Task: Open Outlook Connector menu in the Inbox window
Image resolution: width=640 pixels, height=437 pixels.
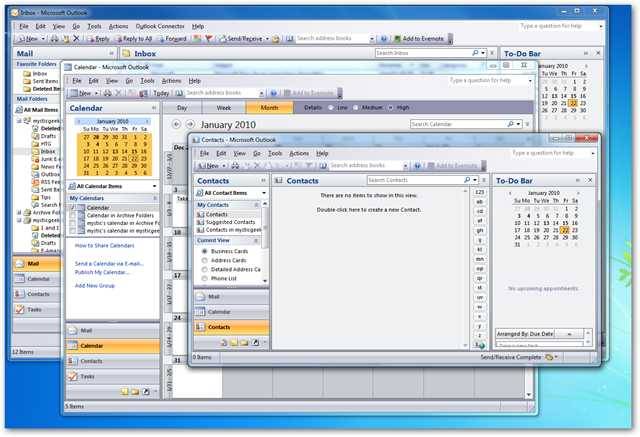Action: click(x=160, y=26)
